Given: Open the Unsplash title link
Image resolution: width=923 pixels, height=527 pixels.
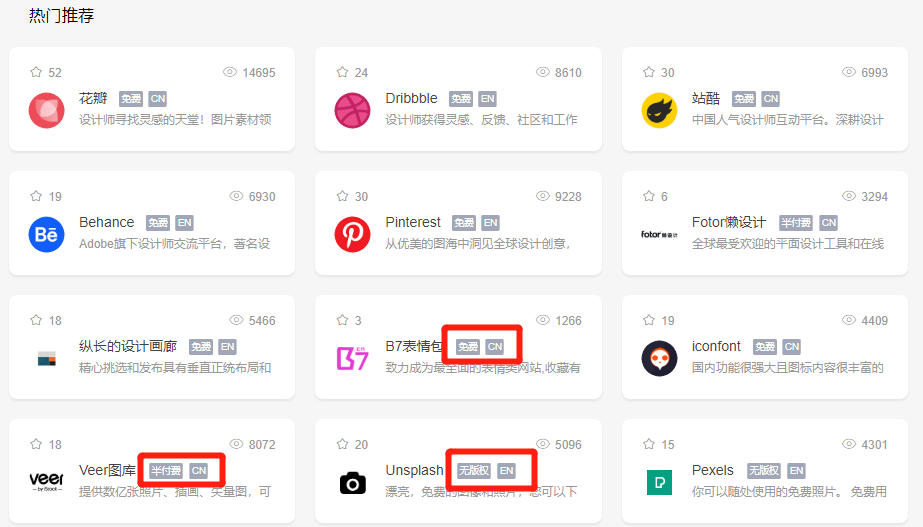Looking at the screenshot, I should 414,470.
